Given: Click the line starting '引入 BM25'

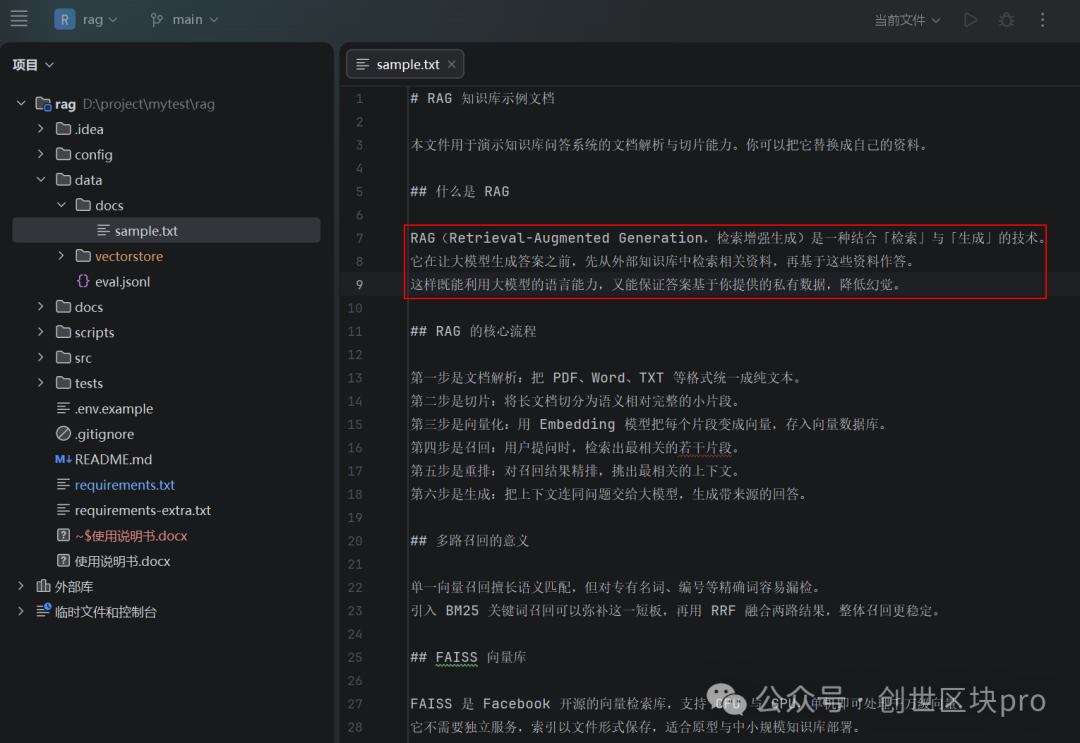Looking at the screenshot, I should click(675, 611).
